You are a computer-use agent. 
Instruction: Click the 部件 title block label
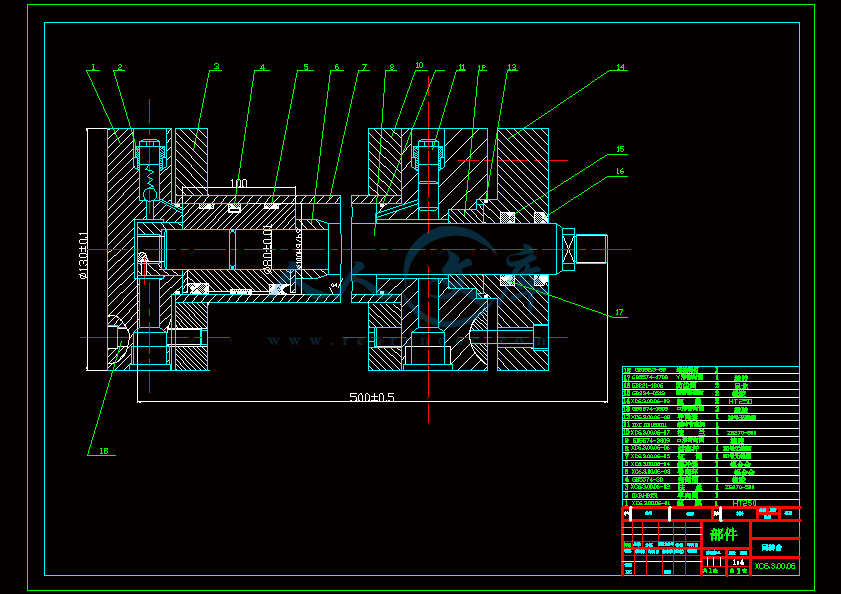[724, 534]
